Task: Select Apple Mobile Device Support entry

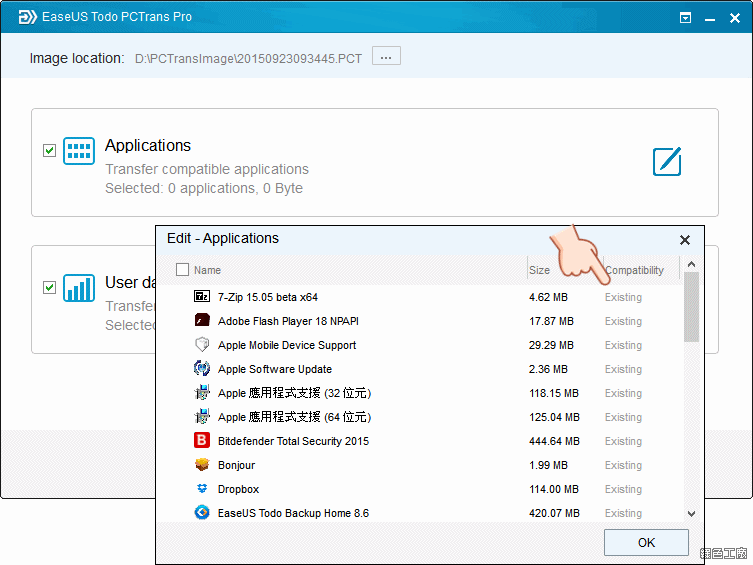Action: pos(287,345)
